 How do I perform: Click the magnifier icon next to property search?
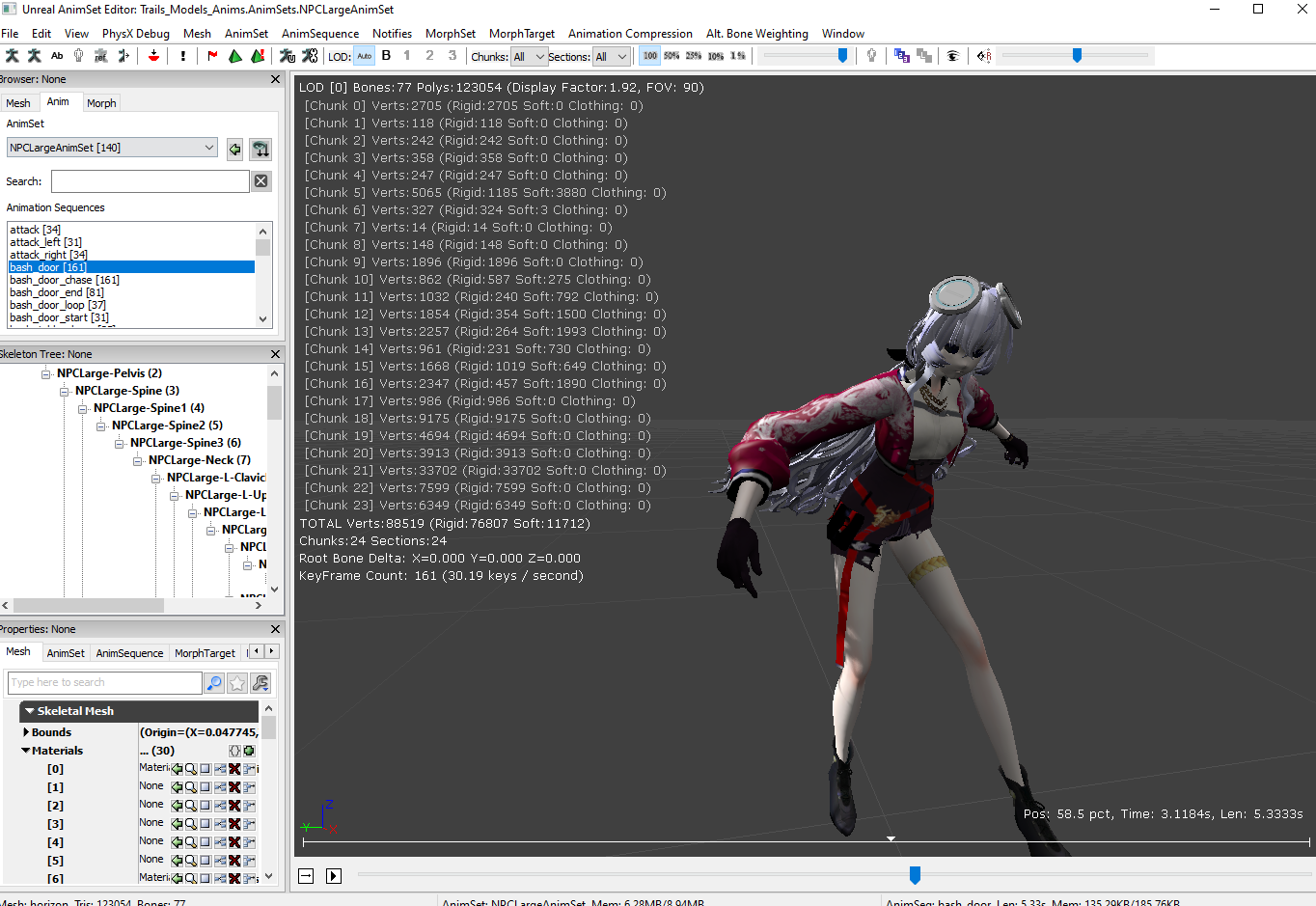pyautogui.click(x=214, y=683)
